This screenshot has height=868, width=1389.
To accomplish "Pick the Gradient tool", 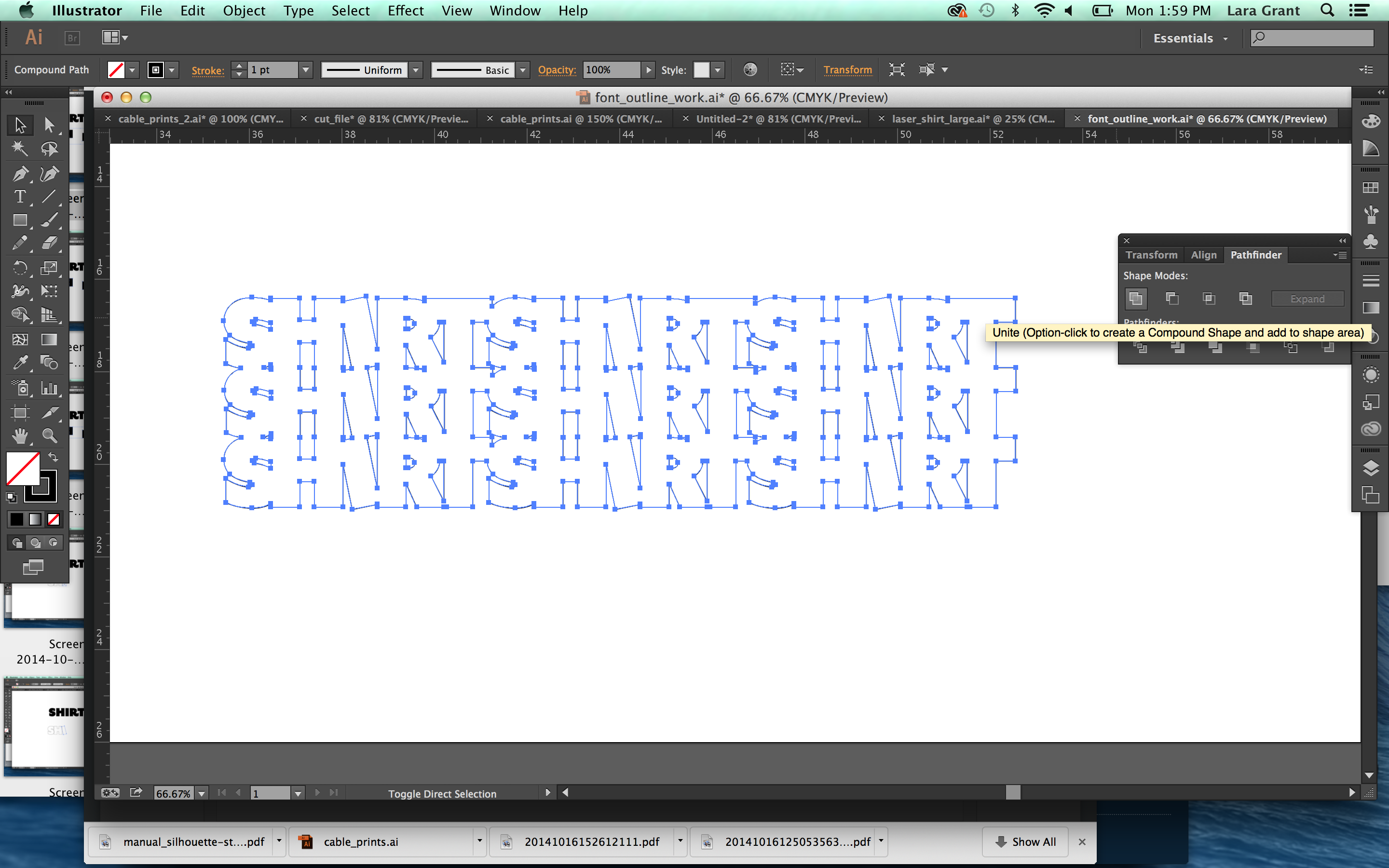I will 49,339.
